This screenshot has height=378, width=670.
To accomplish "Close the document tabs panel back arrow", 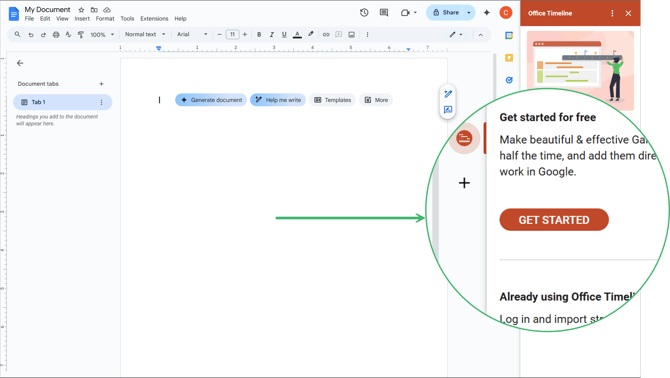I will coord(20,63).
